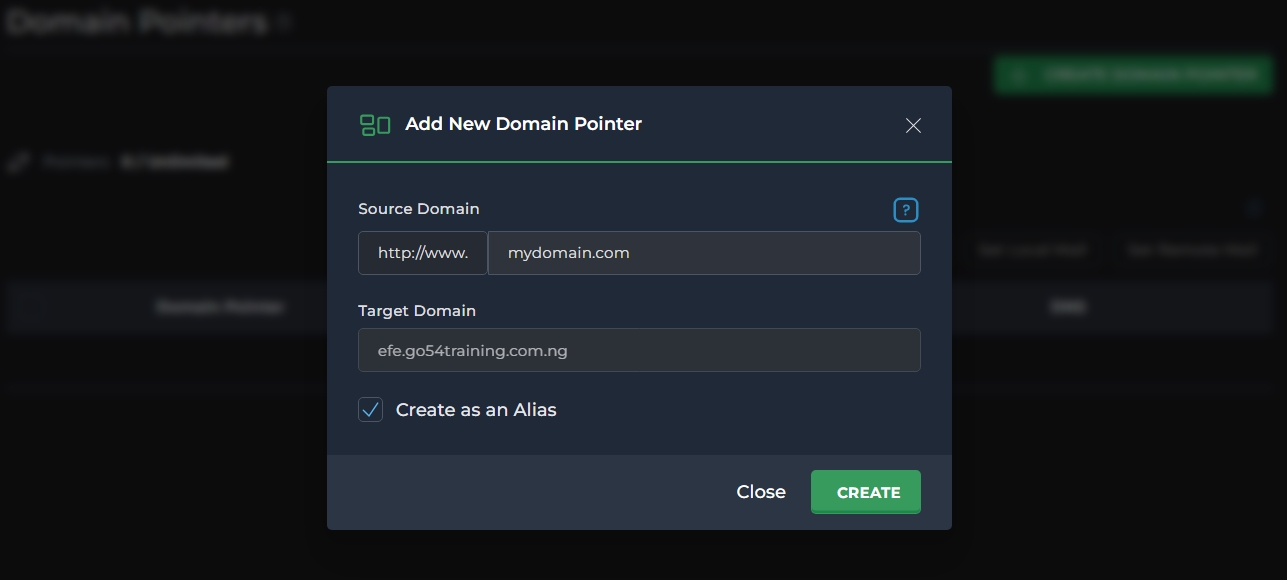
Task: Toggle the Create as an Alias checkbox
Action: tap(371, 410)
